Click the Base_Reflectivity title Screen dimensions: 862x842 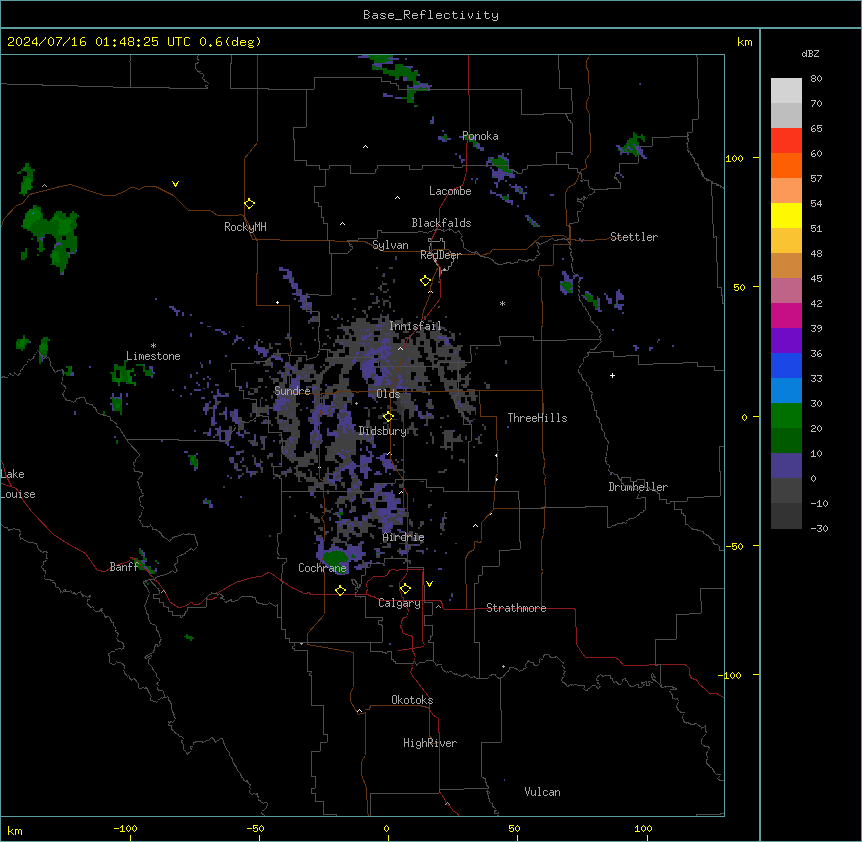pos(431,15)
